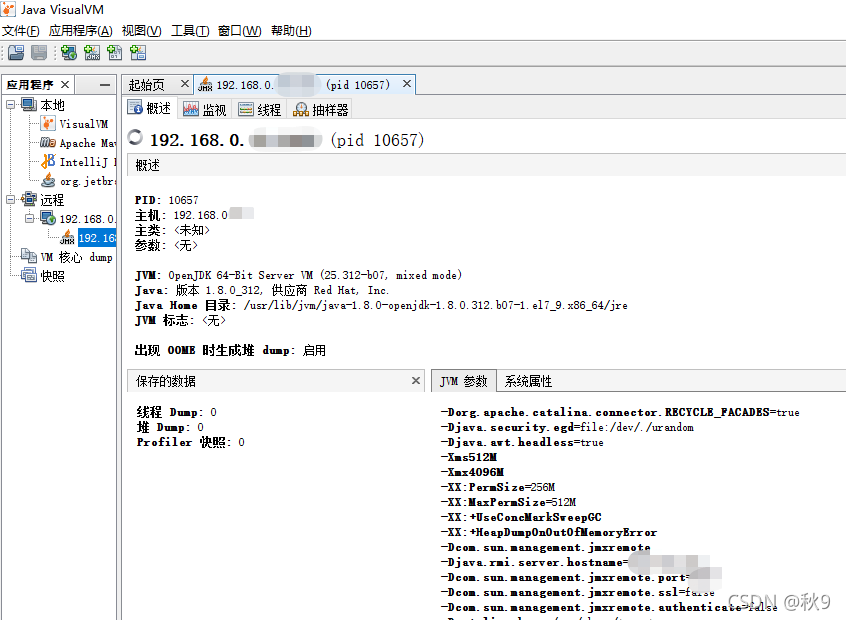Click the VM 核心 dump node icon

click(29, 256)
